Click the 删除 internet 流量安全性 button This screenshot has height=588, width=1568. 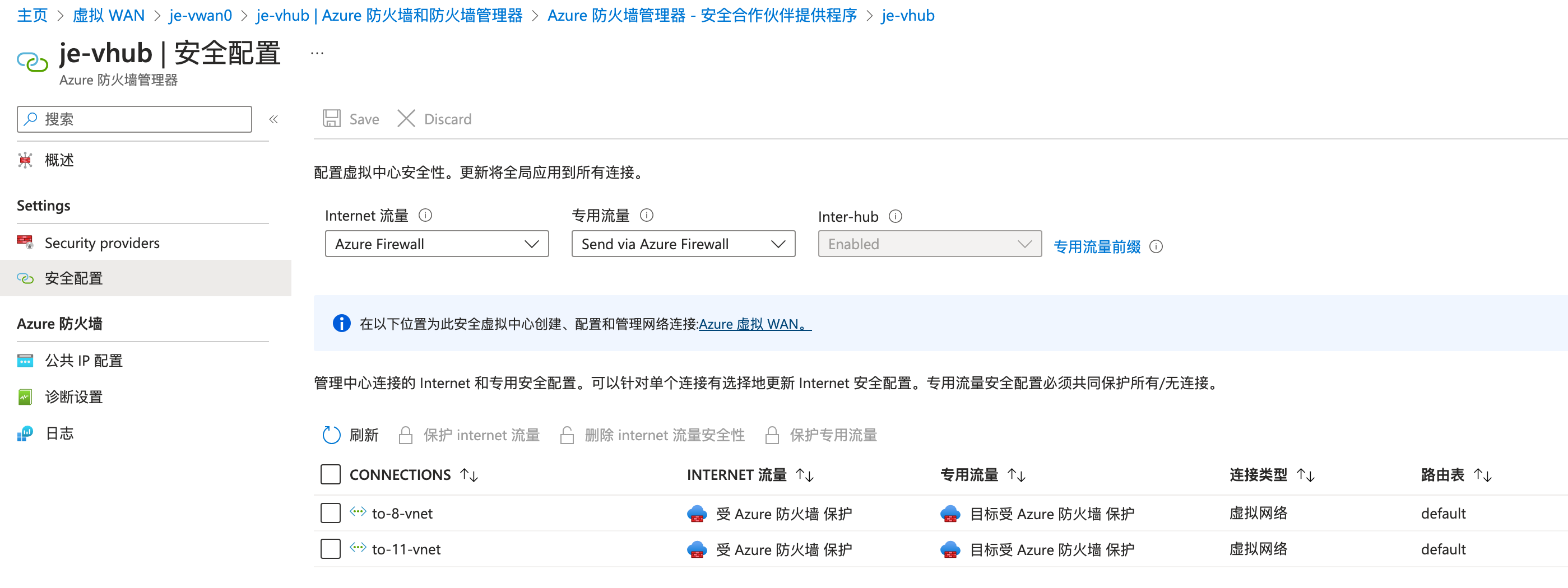click(x=652, y=435)
